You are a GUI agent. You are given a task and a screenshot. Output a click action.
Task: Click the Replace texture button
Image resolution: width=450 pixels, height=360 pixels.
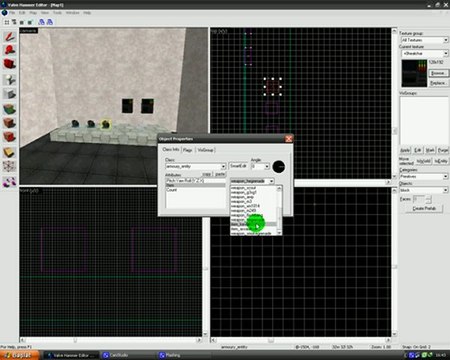point(438,83)
